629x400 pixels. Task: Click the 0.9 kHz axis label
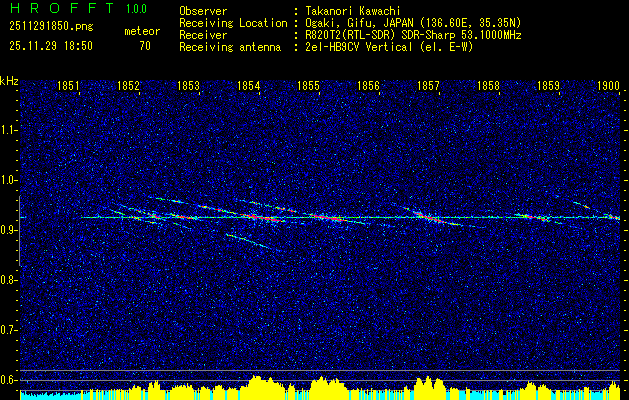9,230
